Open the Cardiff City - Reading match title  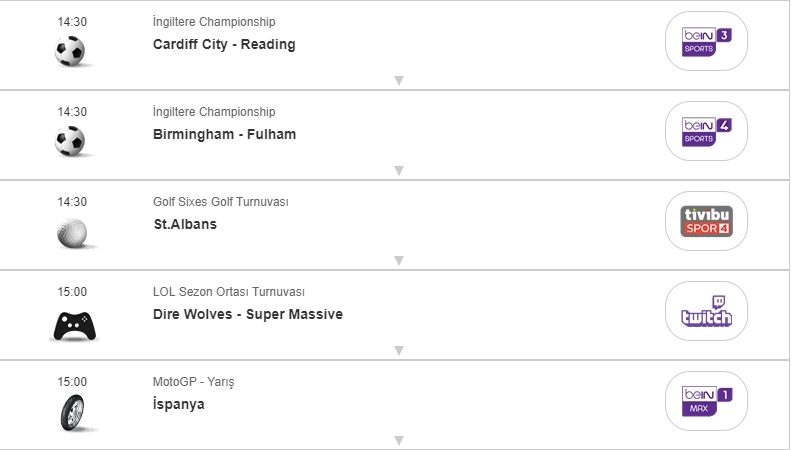(x=224, y=44)
